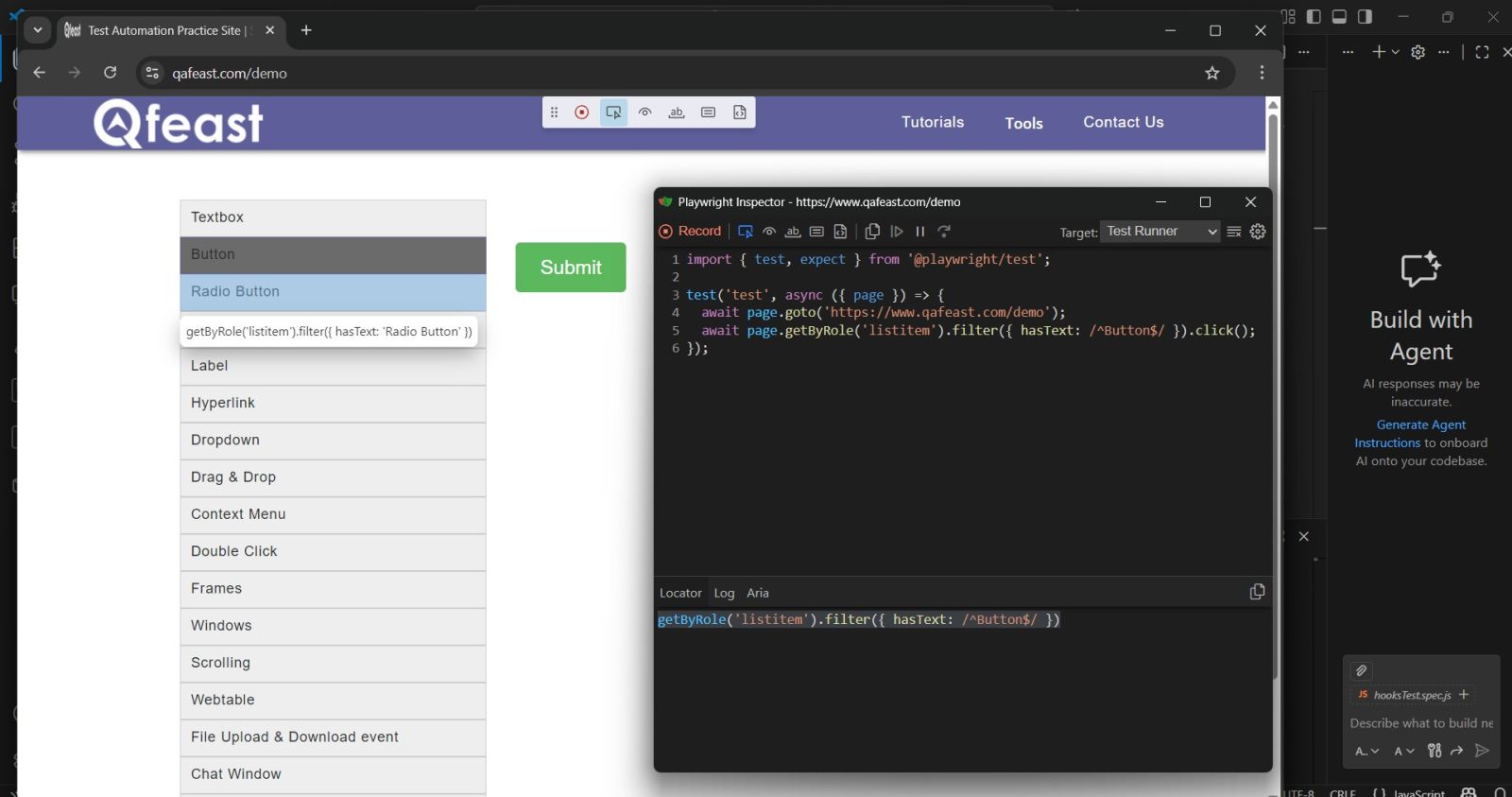Open Generate Agent Instructions link

pyautogui.click(x=1420, y=425)
